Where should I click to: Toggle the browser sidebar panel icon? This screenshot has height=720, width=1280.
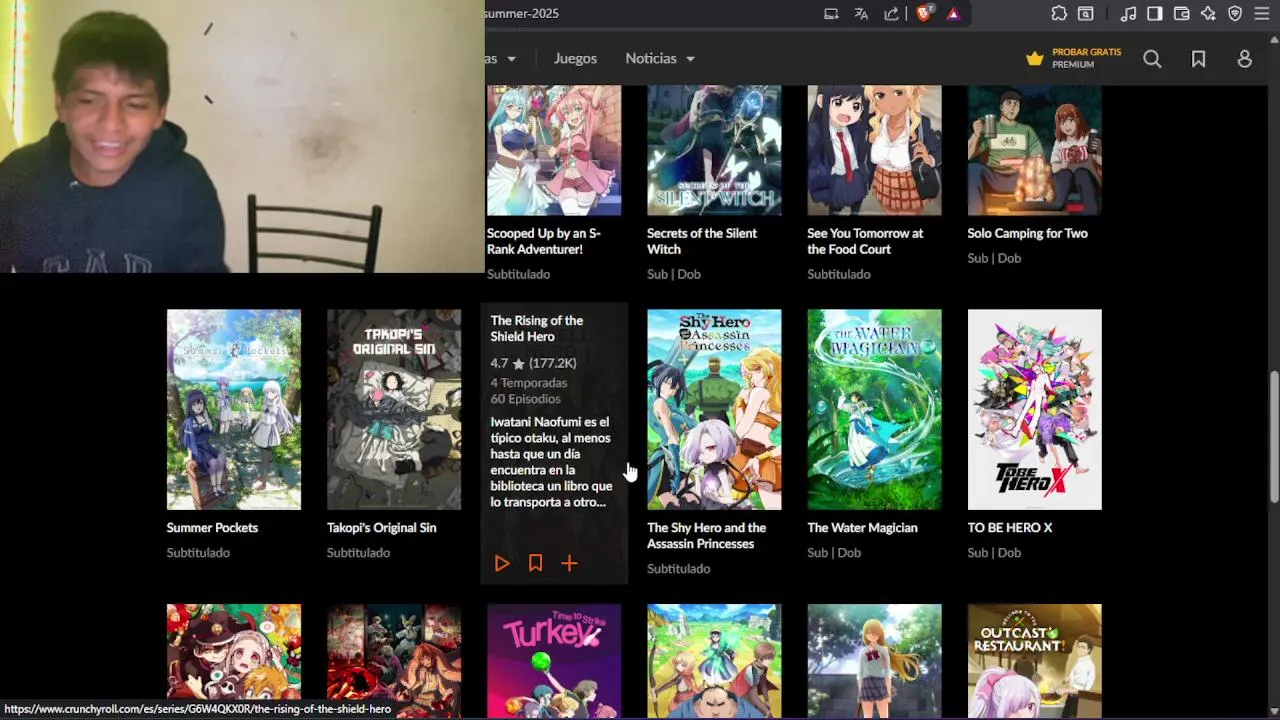point(1154,14)
